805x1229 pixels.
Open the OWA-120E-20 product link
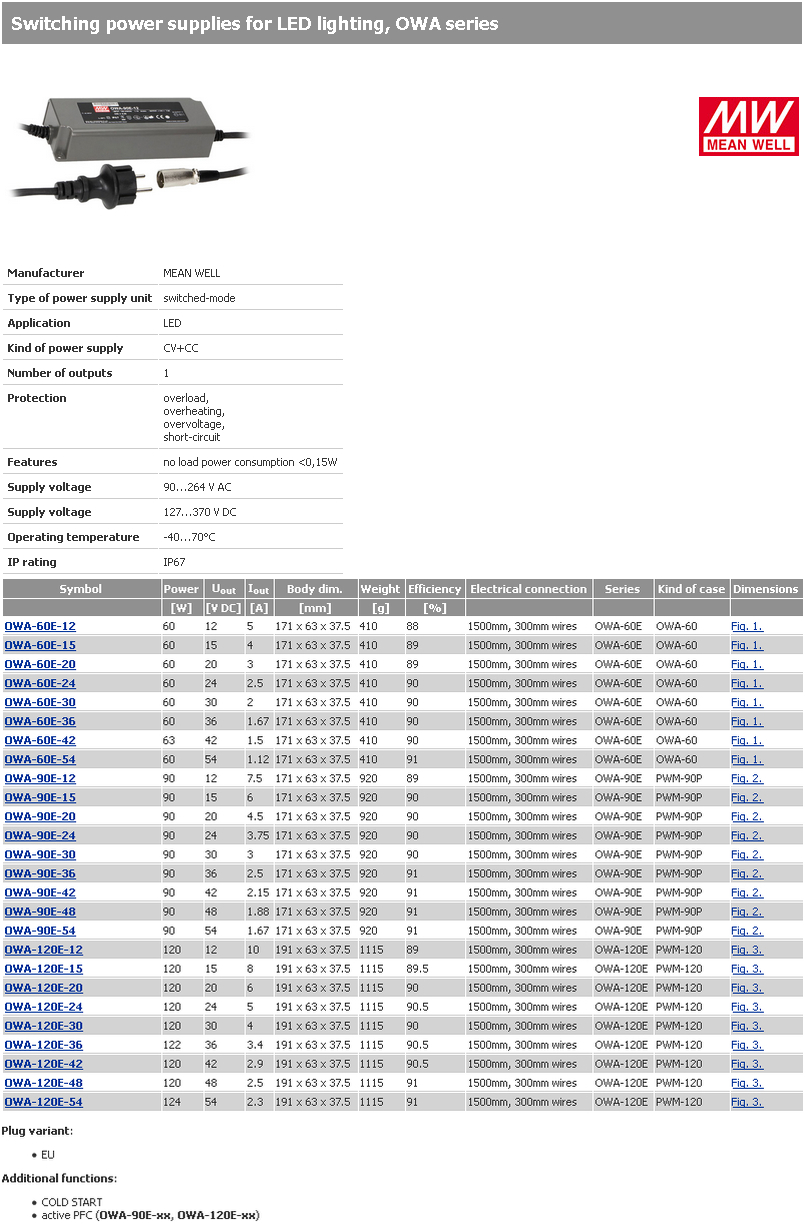(x=44, y=988)
